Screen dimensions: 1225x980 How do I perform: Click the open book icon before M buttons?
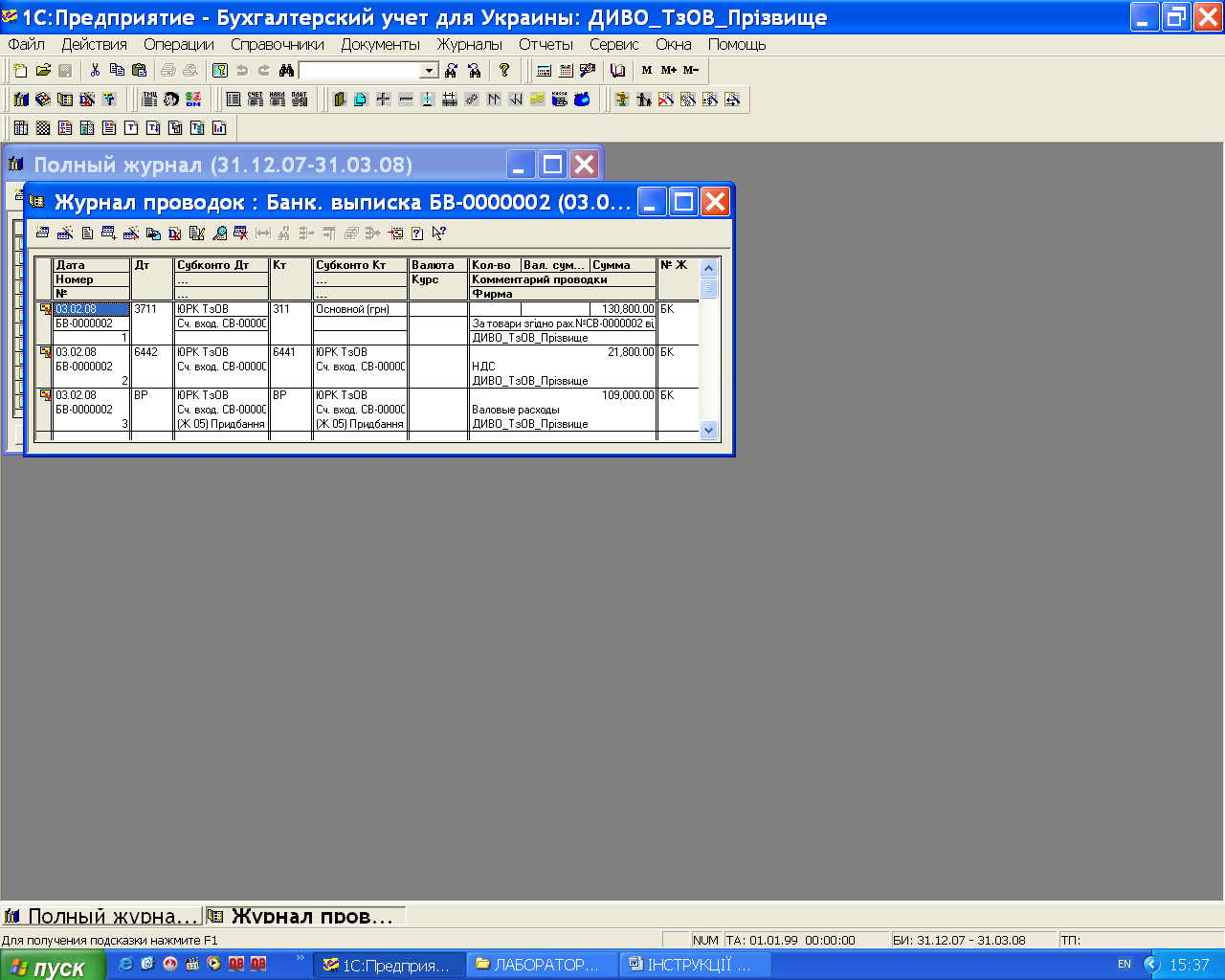click(x=617, y=70)
